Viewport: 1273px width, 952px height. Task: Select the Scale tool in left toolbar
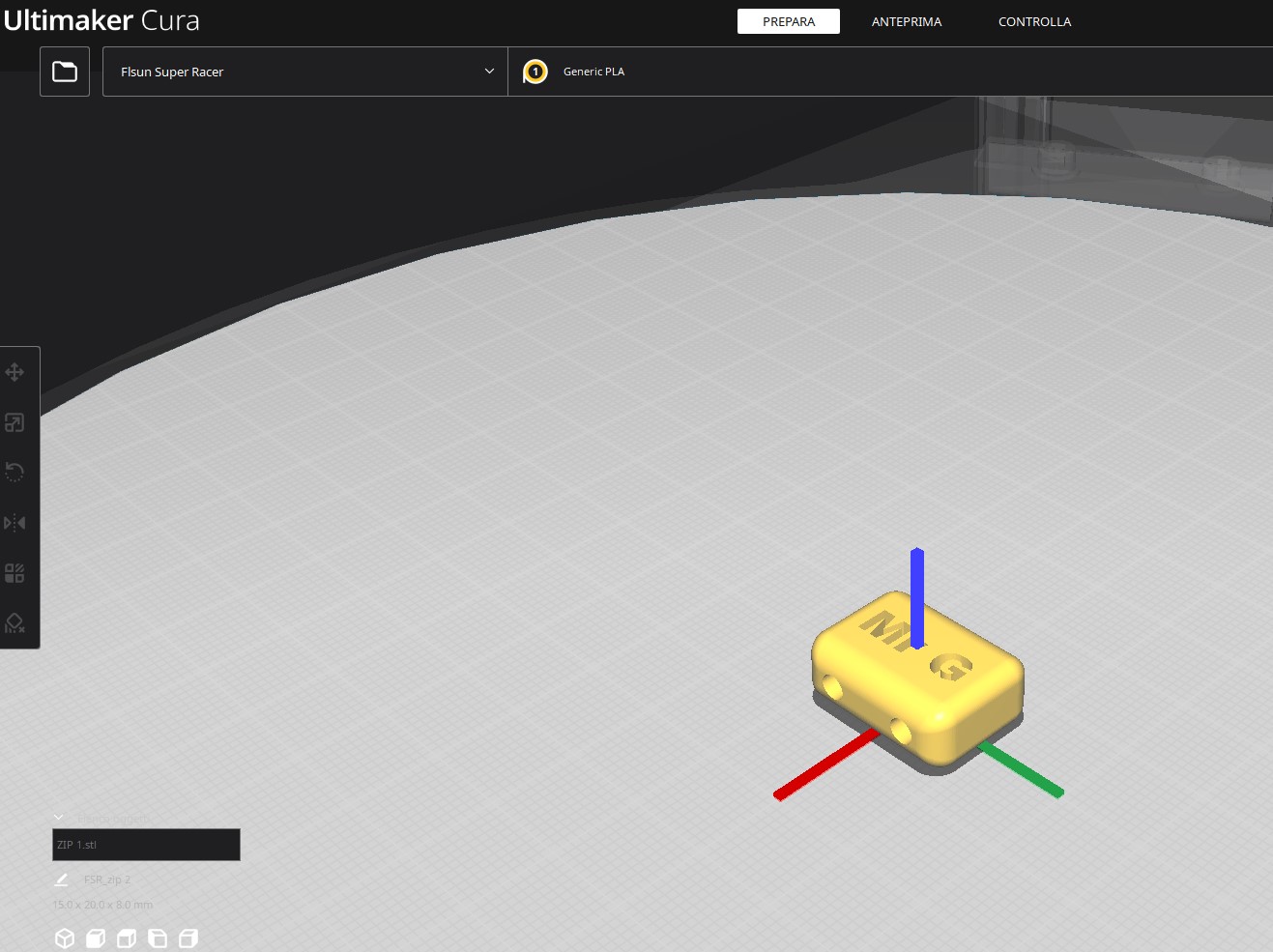coord(14,422)
